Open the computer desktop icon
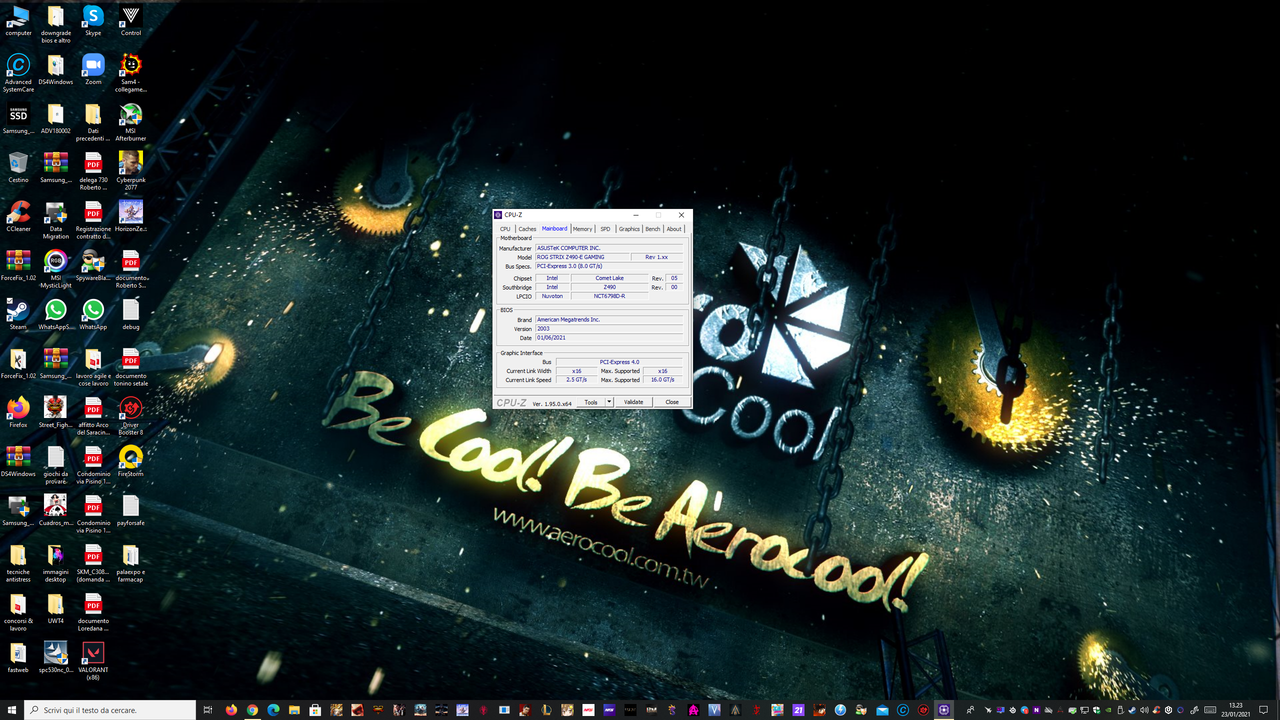1280x720 pixels. pyautogui.click(x=18, y=22)
